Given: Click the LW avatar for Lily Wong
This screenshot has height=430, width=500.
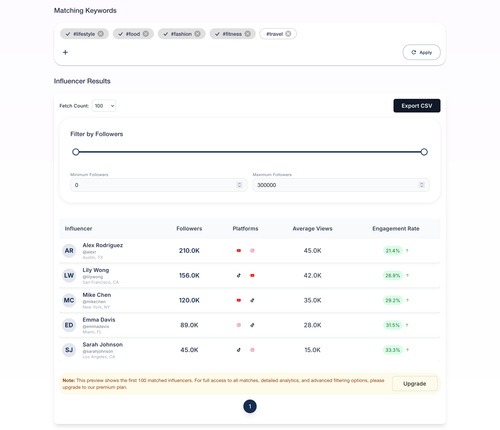Looking at the screenshot, I should [69, 275].
